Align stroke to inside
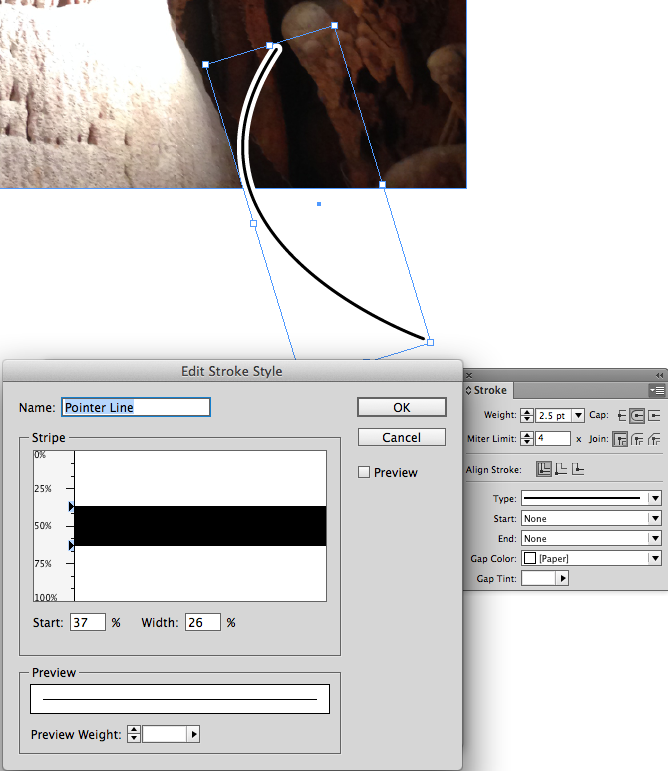The image size is (668, 771). pos(561,469)
